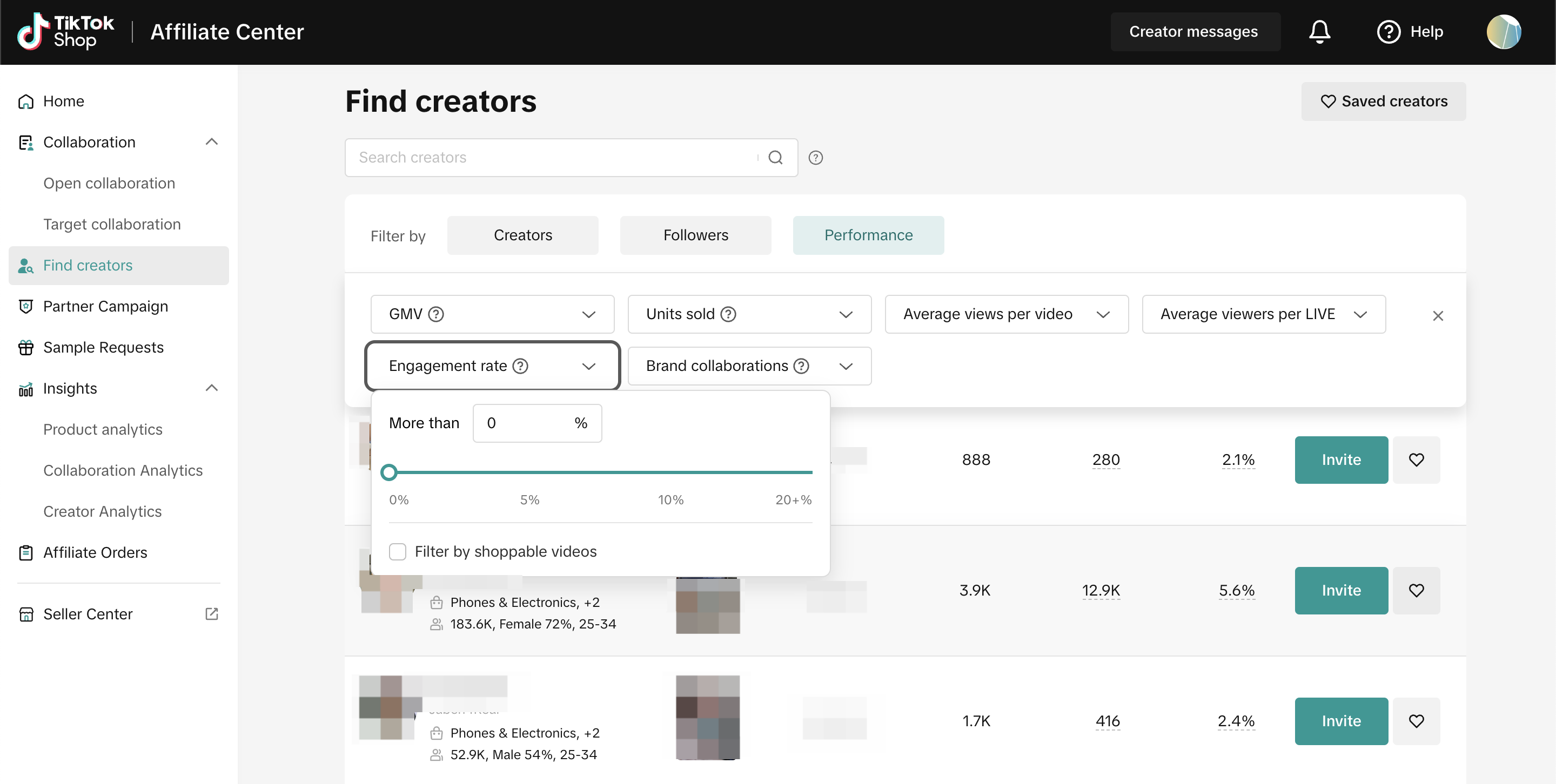Open Seller Center external link icon
The width and height of the screenshot is (1556, 784).
211,614
